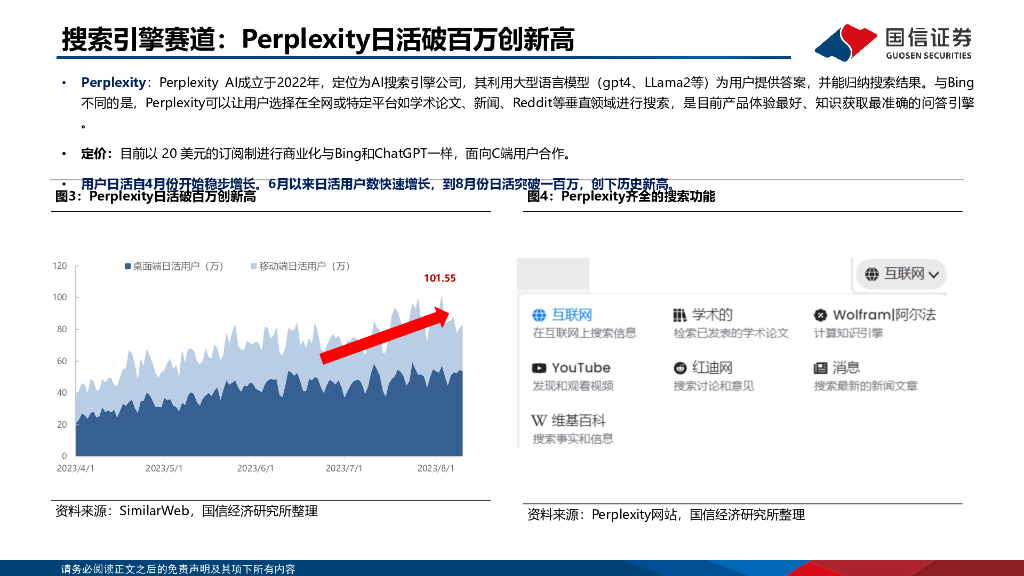The width and height of the screenshot is (1024, 576).
Task: Select the YouTube video search icon
Action: click(537, 368)
